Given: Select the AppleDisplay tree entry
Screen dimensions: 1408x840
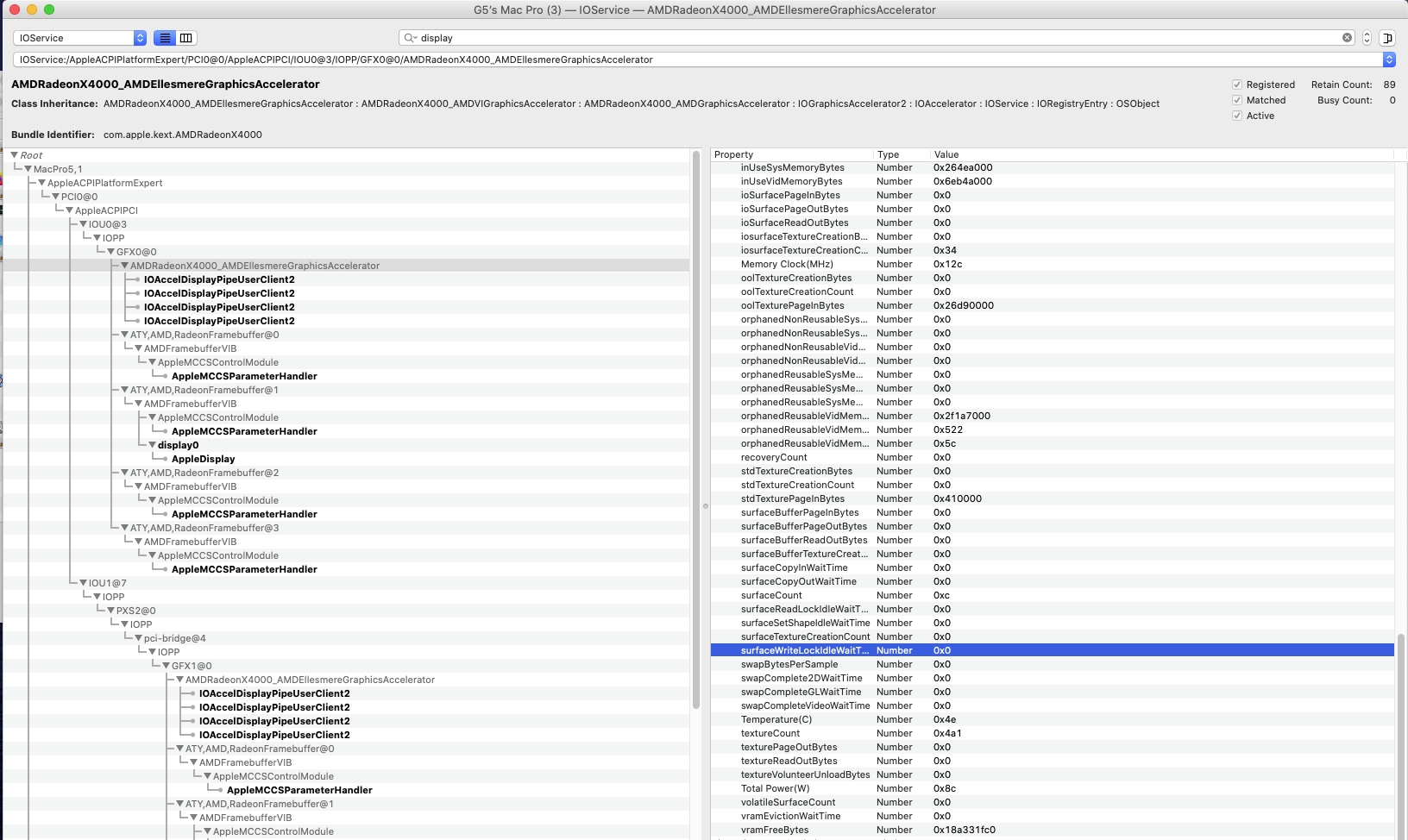Looking at the screenshot, I should point(203,459).
